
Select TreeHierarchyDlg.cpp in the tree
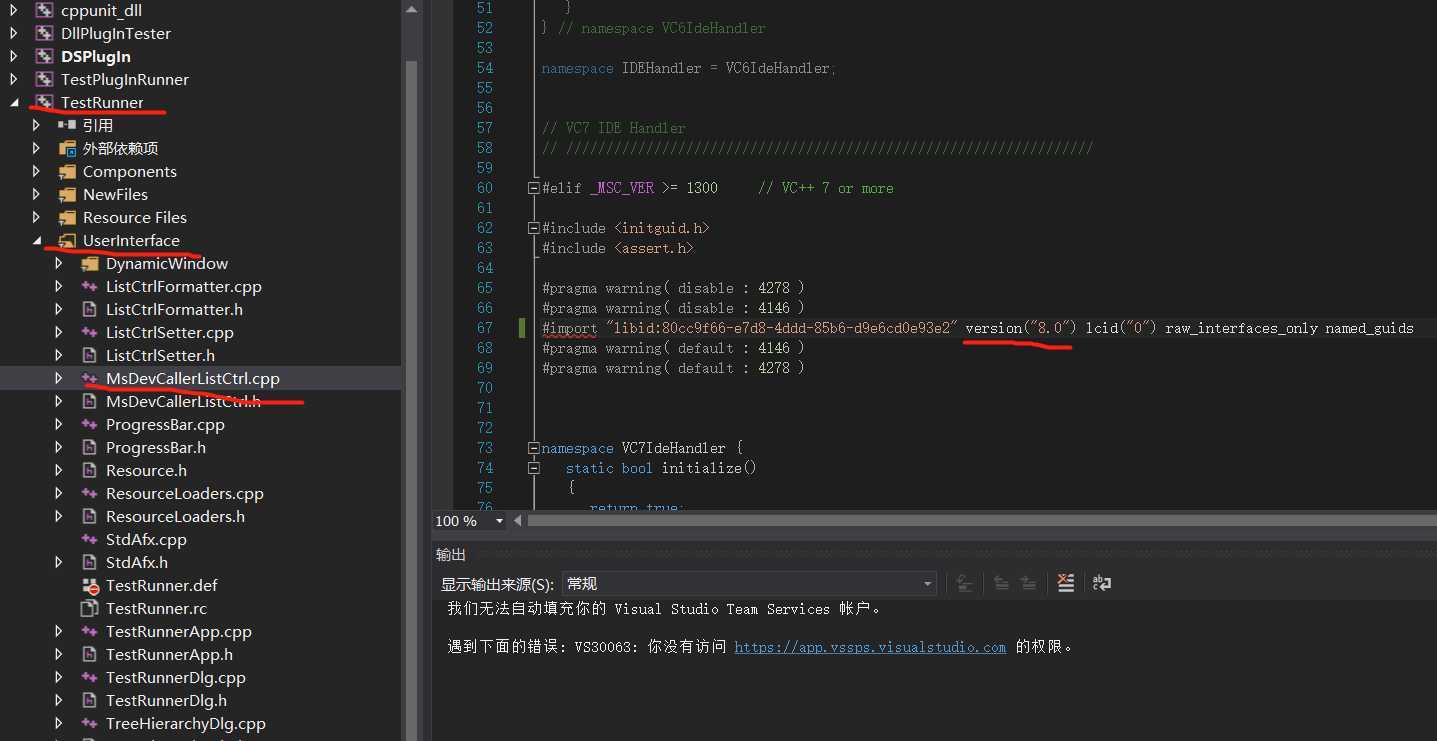click(186, 723)
